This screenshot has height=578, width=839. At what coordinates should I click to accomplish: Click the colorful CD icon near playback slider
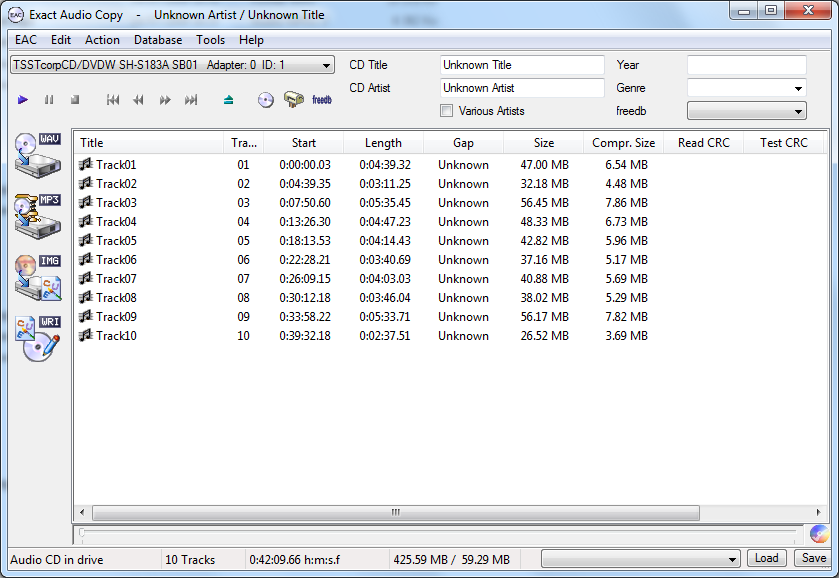(x=818, y=535)
